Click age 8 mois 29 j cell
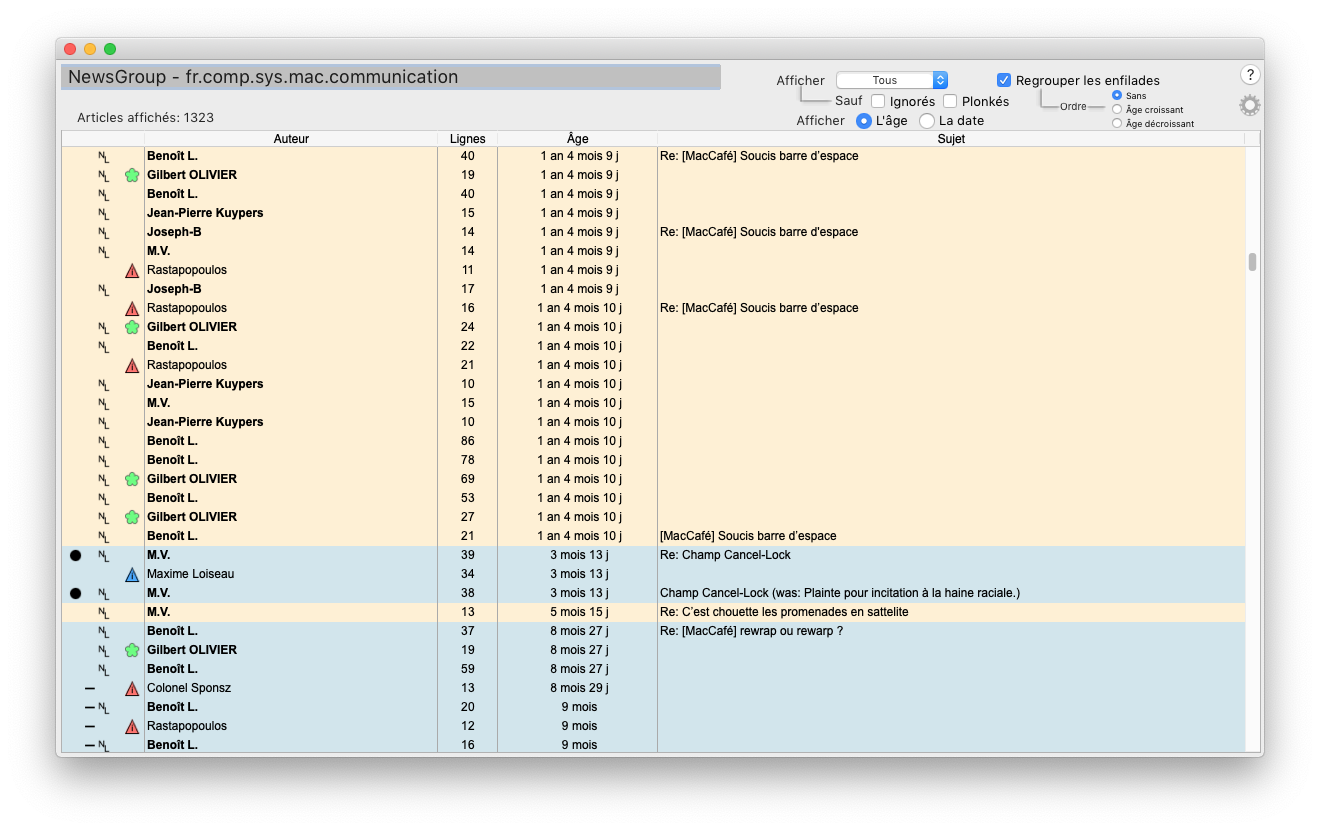This screenshot has height=831, width=1320. pyautogui.click(x=579, y=688)
